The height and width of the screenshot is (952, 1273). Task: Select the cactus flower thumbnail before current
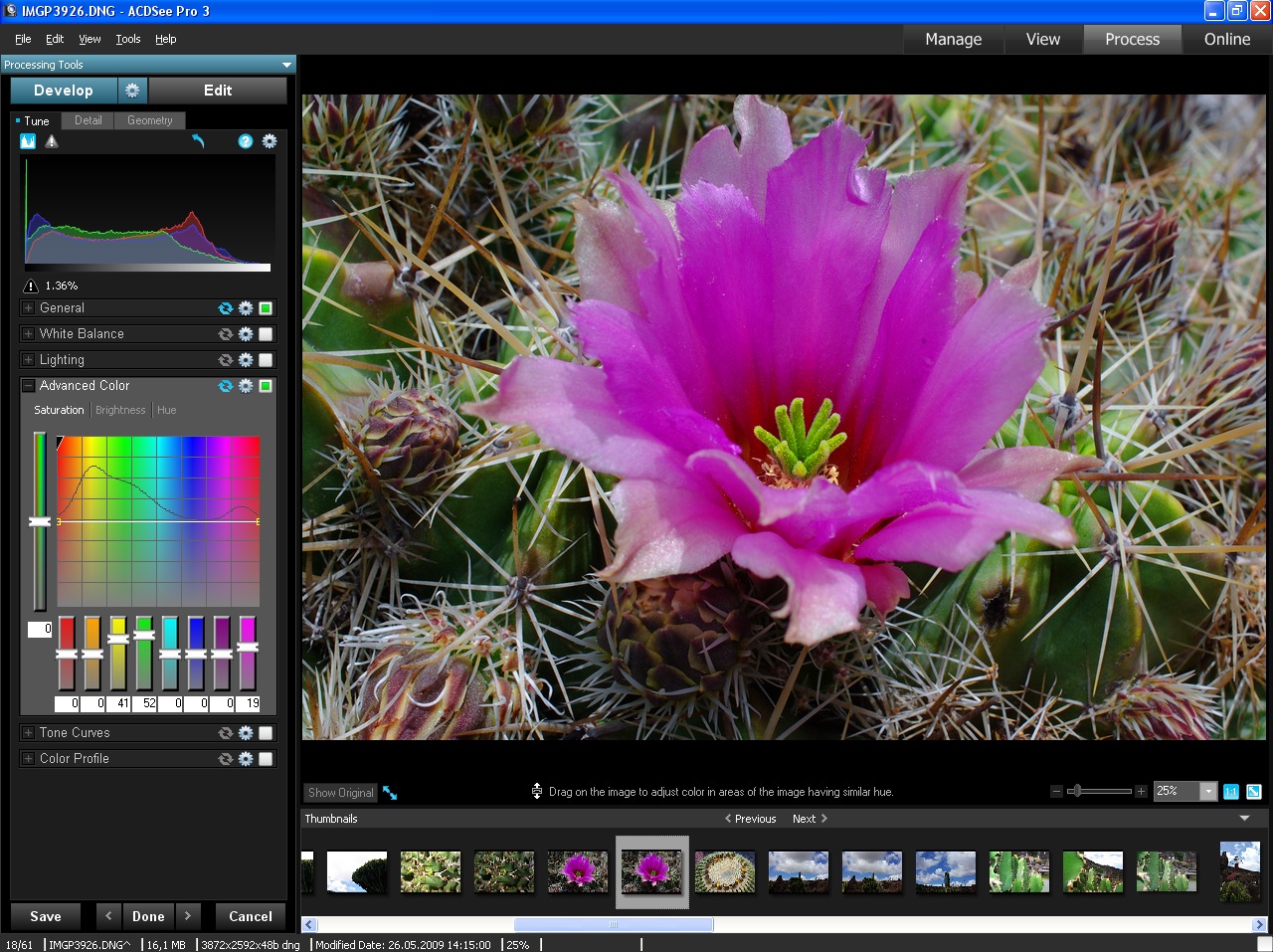(x=578, y=871)
